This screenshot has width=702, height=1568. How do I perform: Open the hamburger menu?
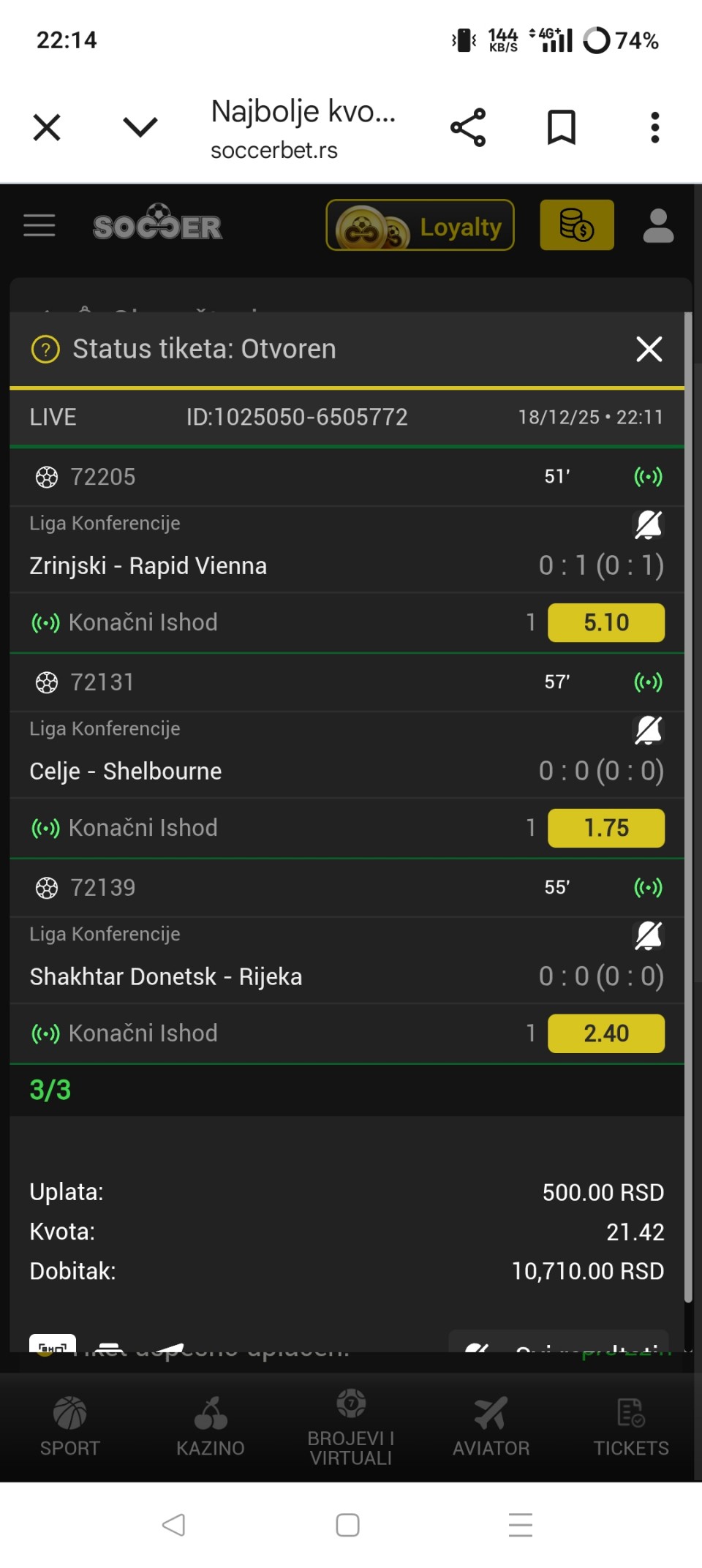(x=39, y=226)
